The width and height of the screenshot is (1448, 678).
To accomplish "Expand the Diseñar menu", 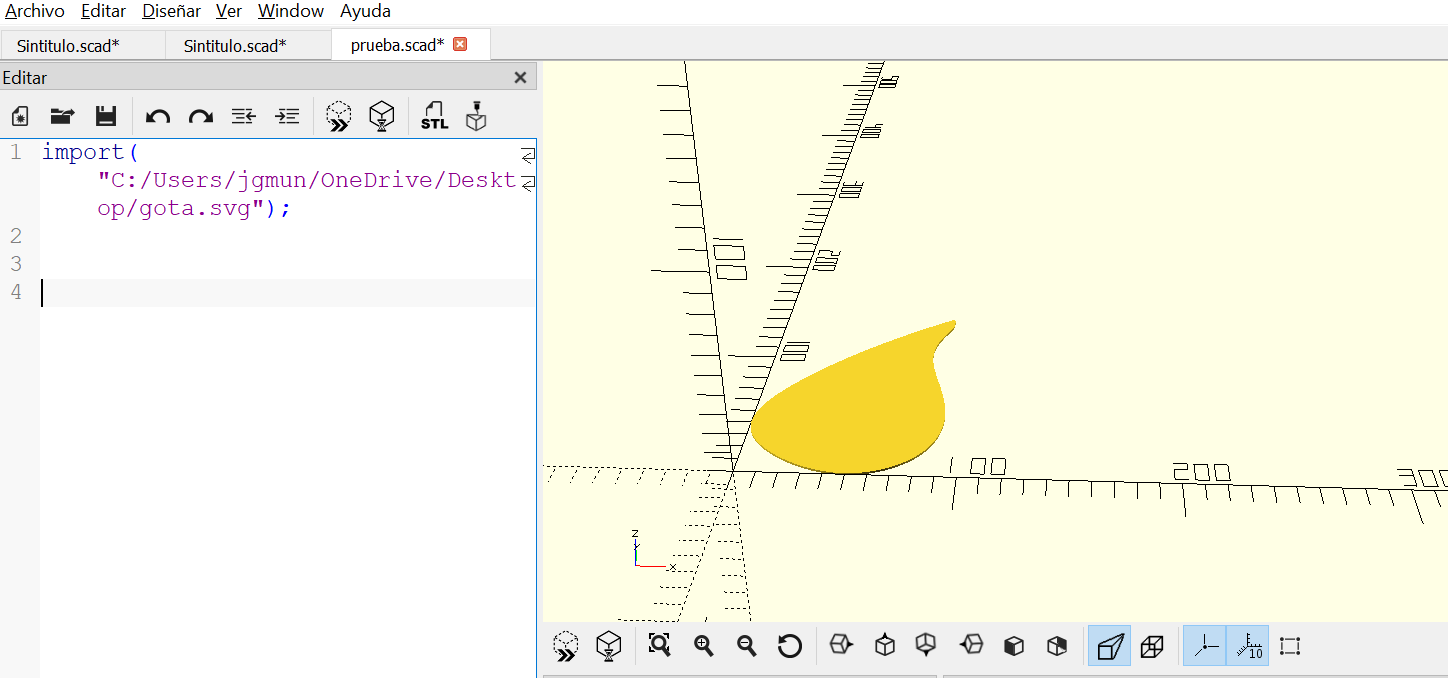I will 171,11.
